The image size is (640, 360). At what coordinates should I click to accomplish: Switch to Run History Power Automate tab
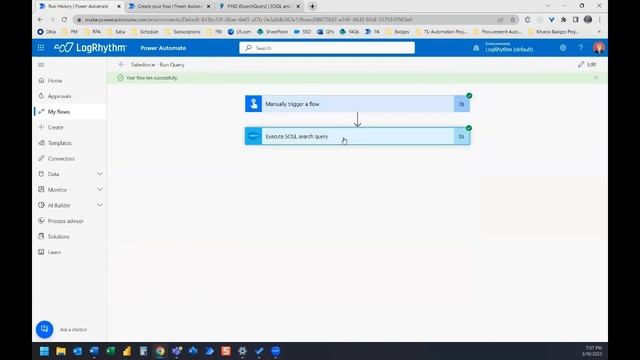(x=78, y=6)
